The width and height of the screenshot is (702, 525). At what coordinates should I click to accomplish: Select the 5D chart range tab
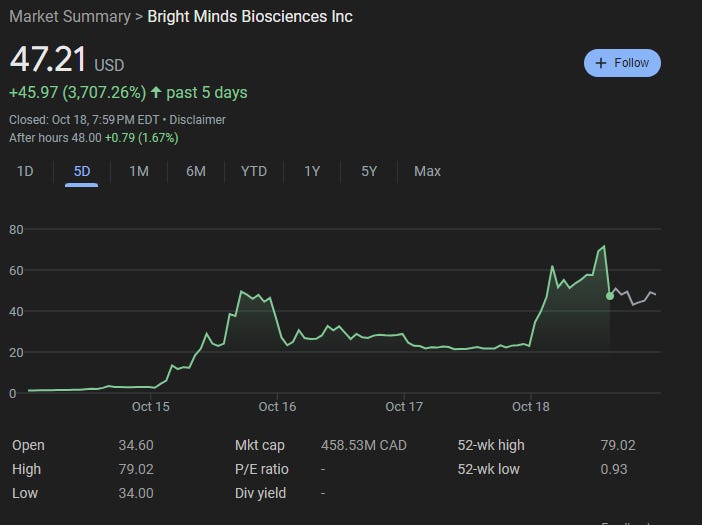82,171
